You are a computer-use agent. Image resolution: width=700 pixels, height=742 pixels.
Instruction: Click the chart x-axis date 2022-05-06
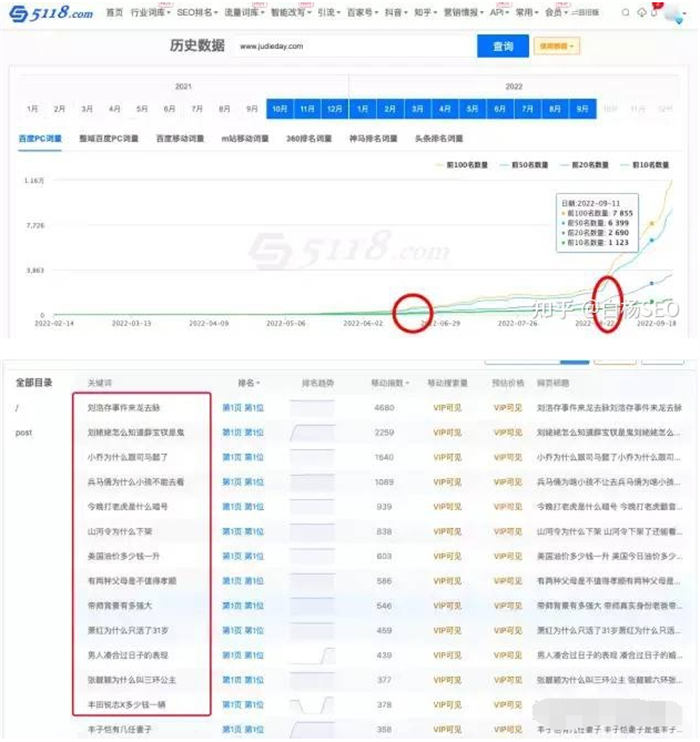[x=286, y=323]
